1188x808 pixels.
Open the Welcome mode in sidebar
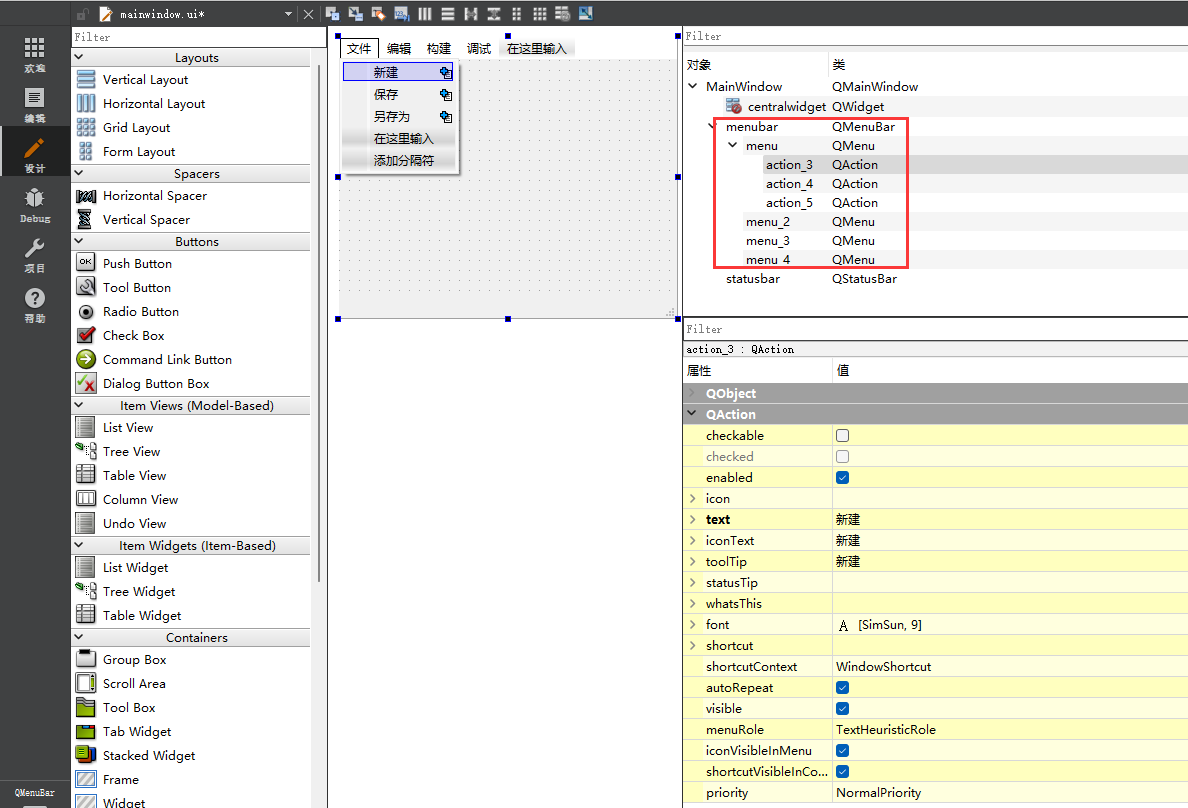[34, 55]
